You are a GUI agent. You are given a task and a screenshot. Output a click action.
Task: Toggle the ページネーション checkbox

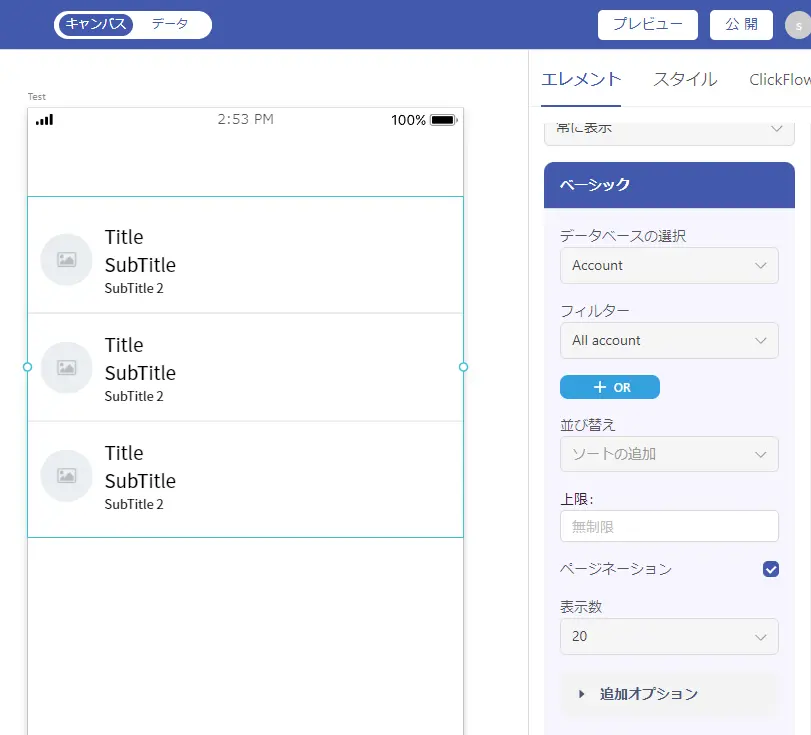[x=771, y=569]
